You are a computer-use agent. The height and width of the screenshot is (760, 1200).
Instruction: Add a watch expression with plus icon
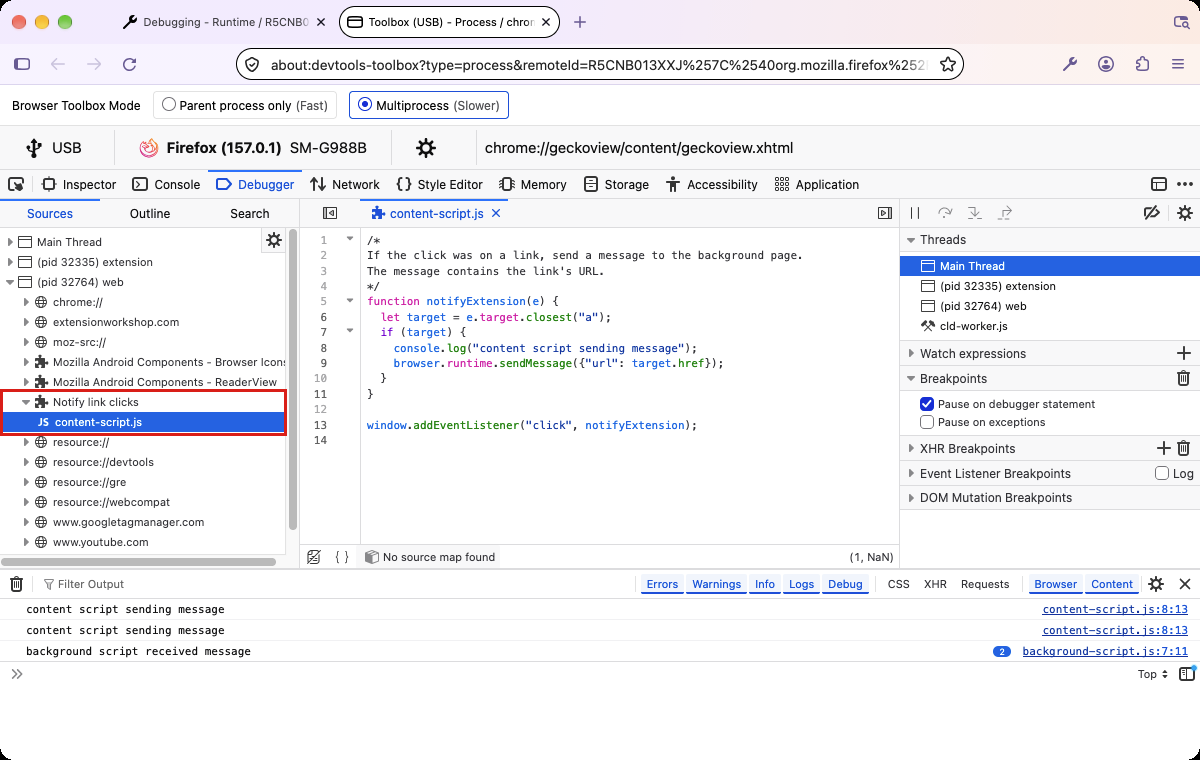(x=1184, y=353)
